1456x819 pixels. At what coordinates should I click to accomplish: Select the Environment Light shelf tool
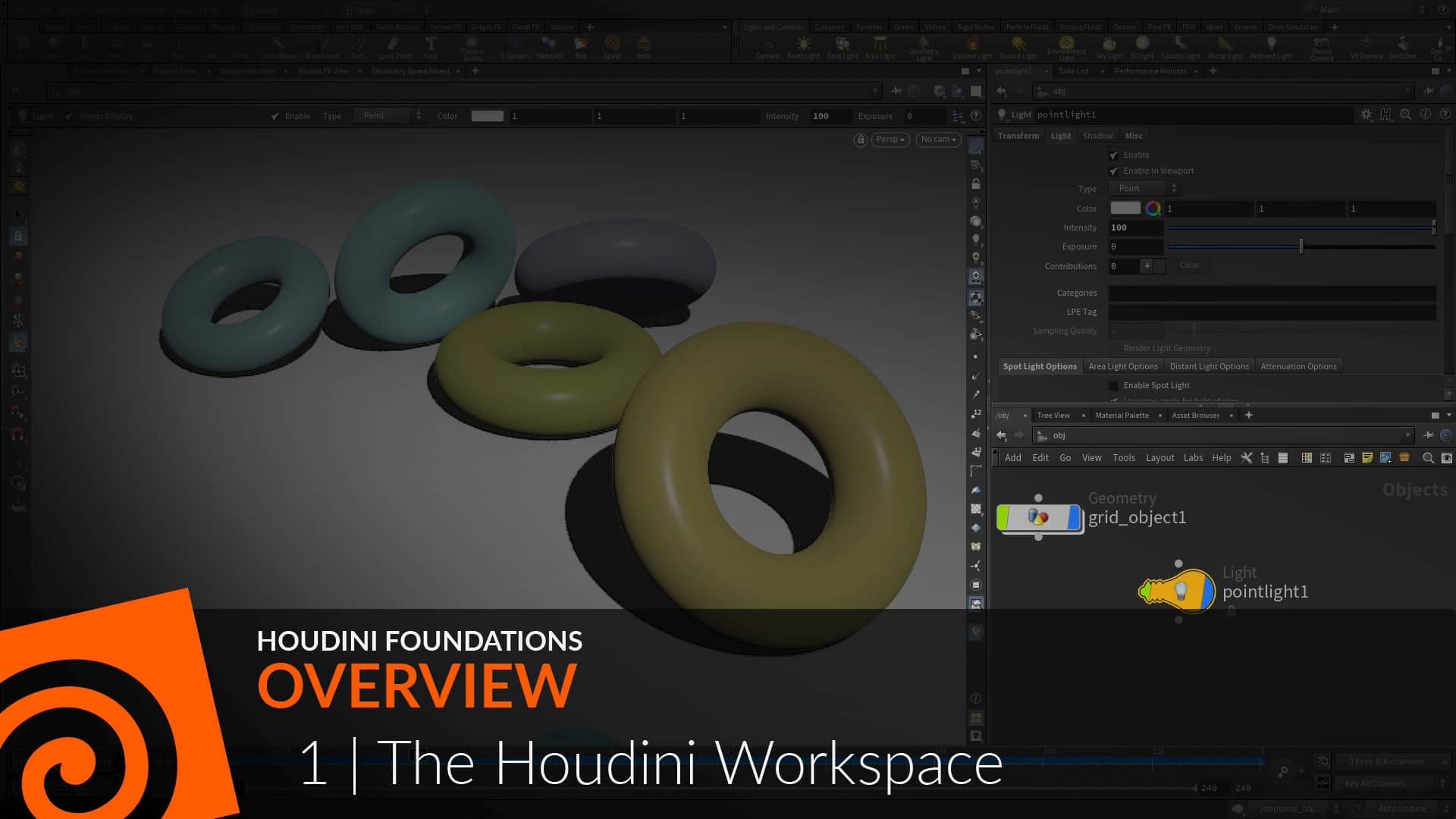click(1067, 49)
